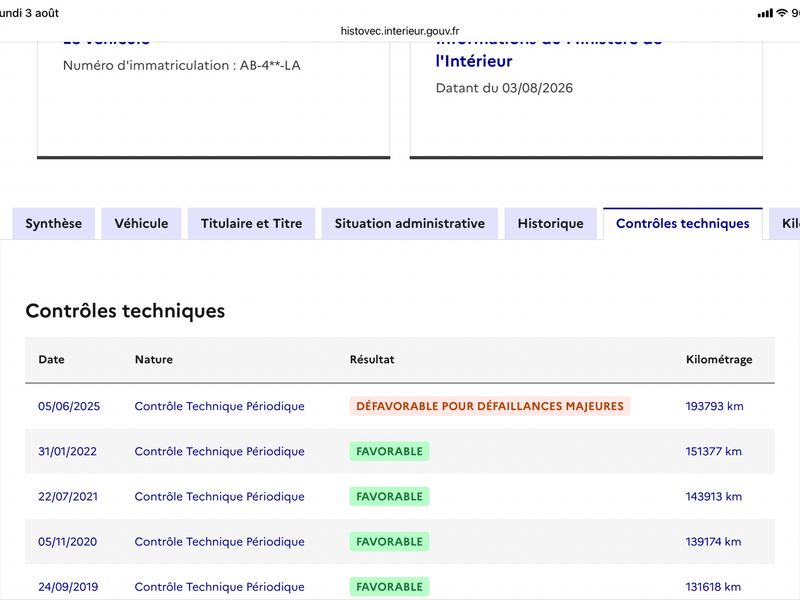Click Contrôle Technique Périodique for 22/07/2021
Image resolution: width=800 pixels, height=600 pixels.
pyautogui.click(x=219, y=496)
